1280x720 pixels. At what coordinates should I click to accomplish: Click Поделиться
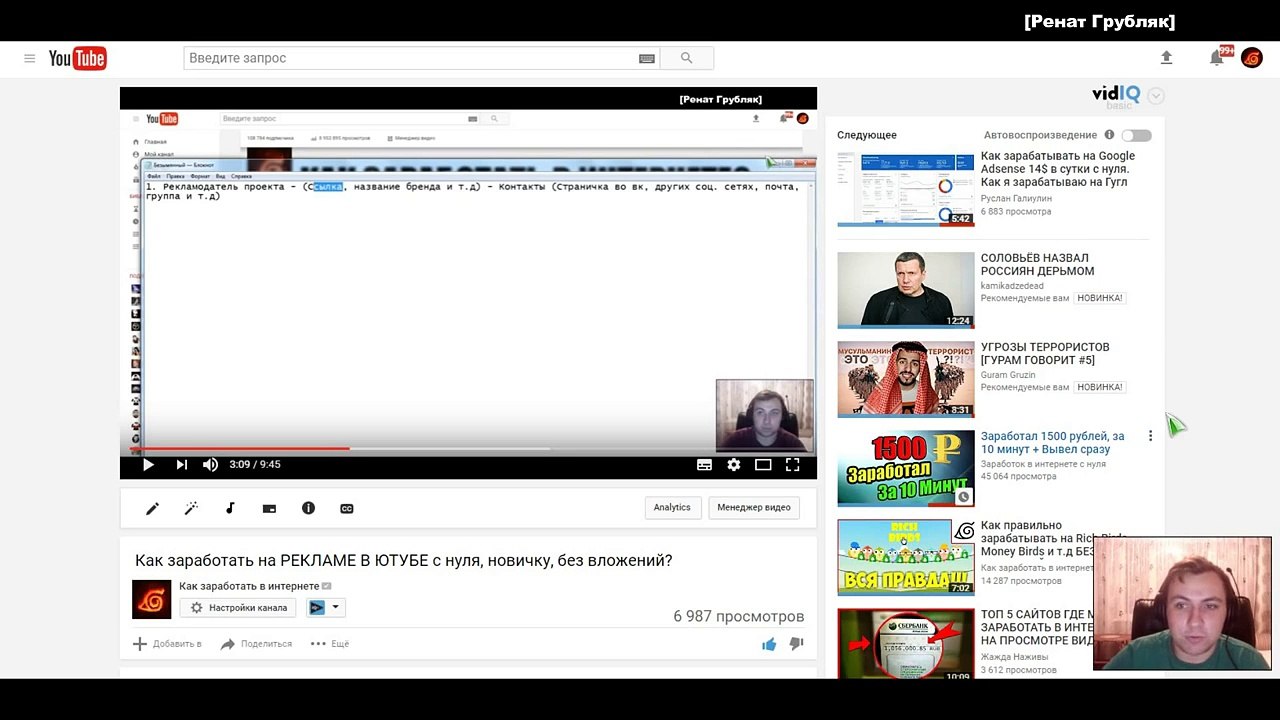256,644
